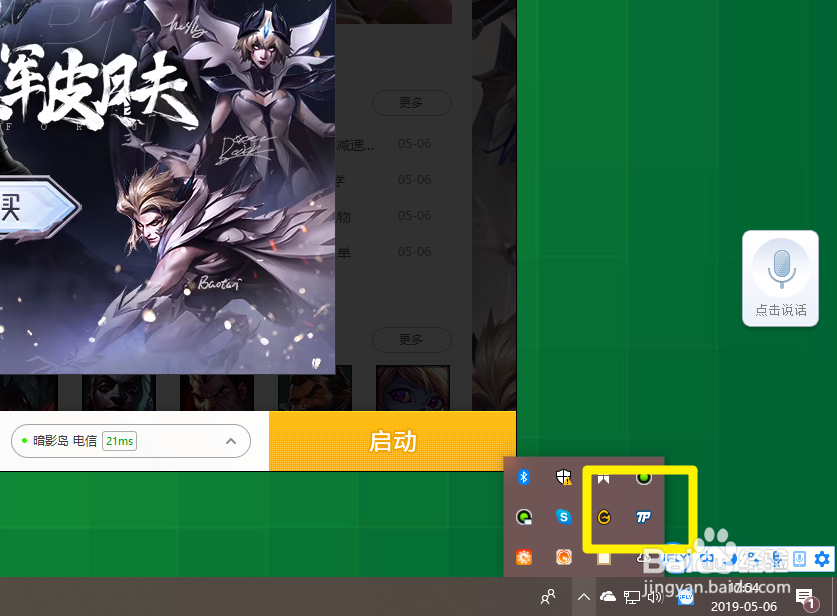Click the upper 更多 button
This screenshot has height=616, width=837.
tap(412, 102)
